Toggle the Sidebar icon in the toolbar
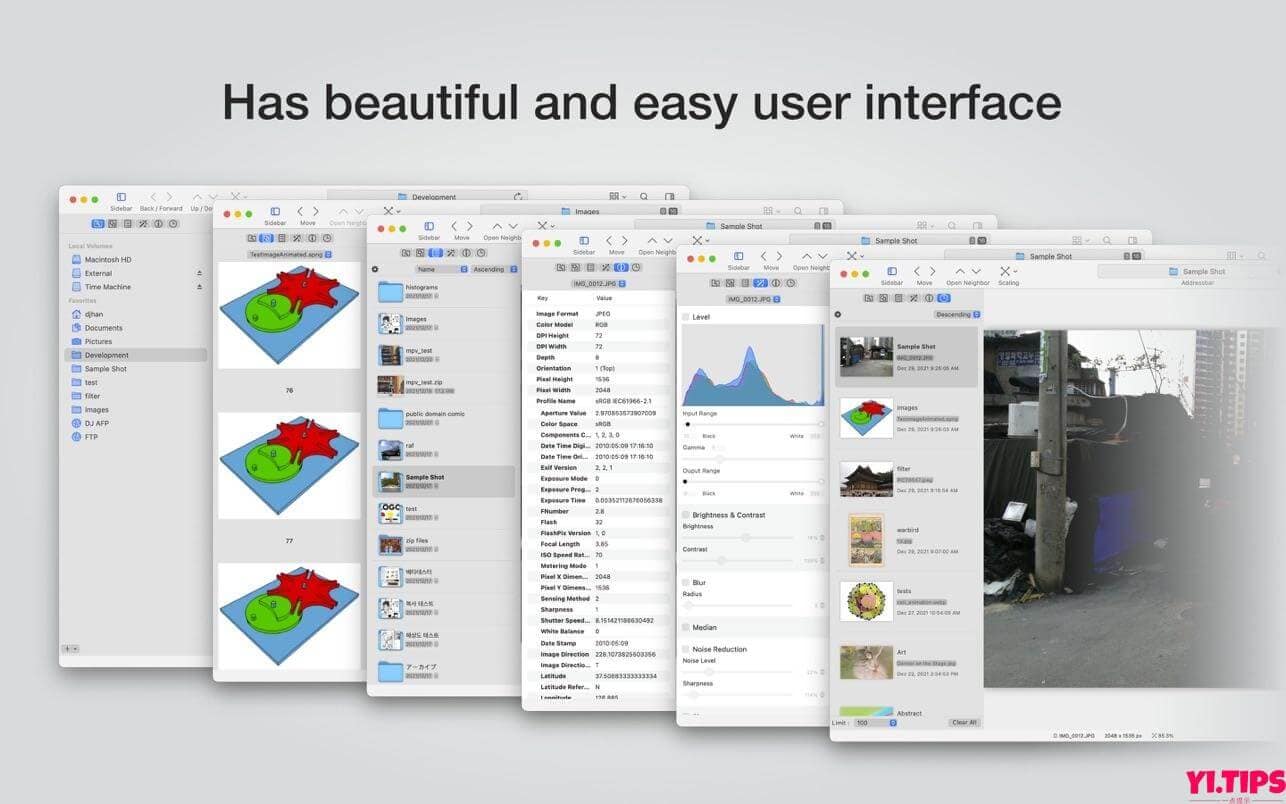Image resolution: width=1286 pixels, height=804 pixels. pyautogui.click(x=122, y=197)
